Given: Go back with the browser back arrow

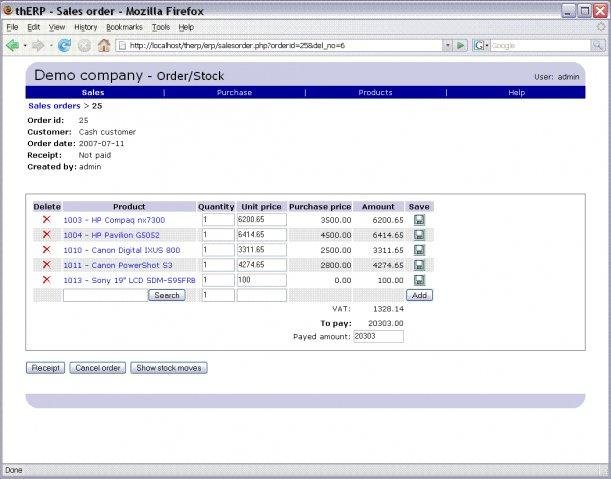Looking at the screenshot, I should (x=12, y=46).
